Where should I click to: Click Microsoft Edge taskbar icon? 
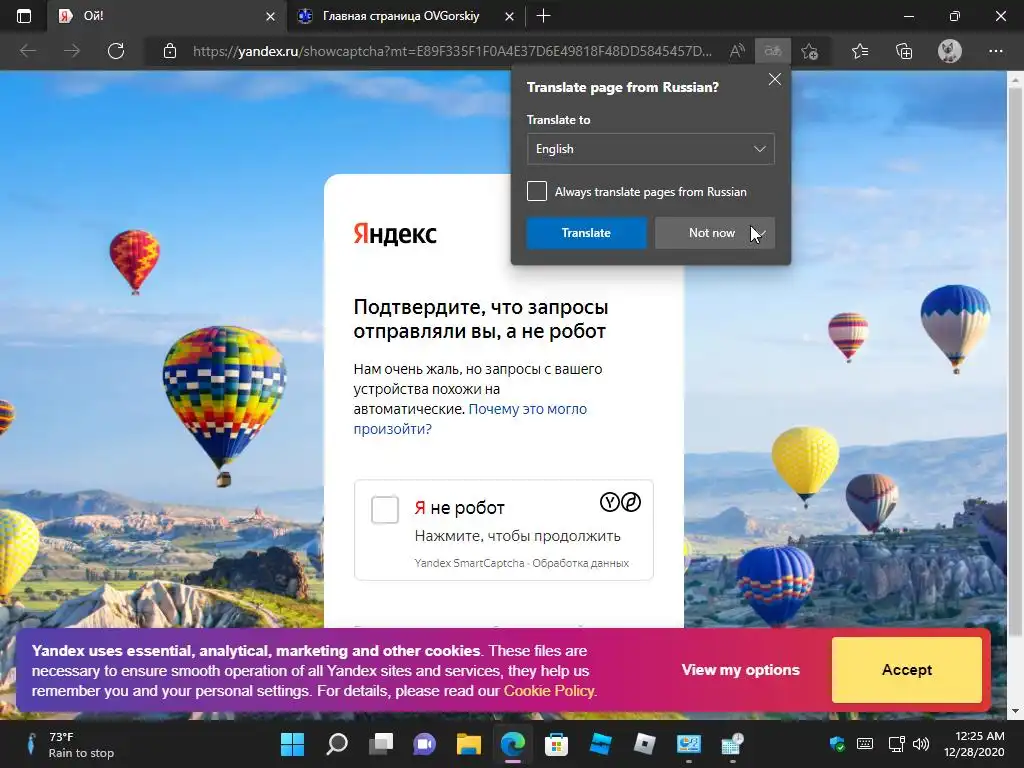pos(513,744)
